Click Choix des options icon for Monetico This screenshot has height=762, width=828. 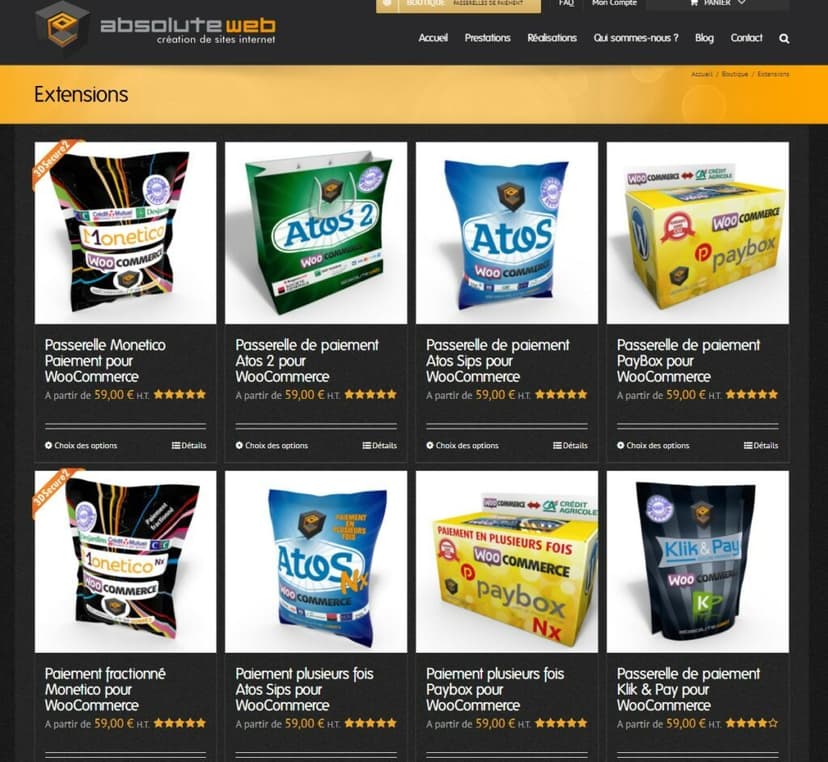(49, 445)
